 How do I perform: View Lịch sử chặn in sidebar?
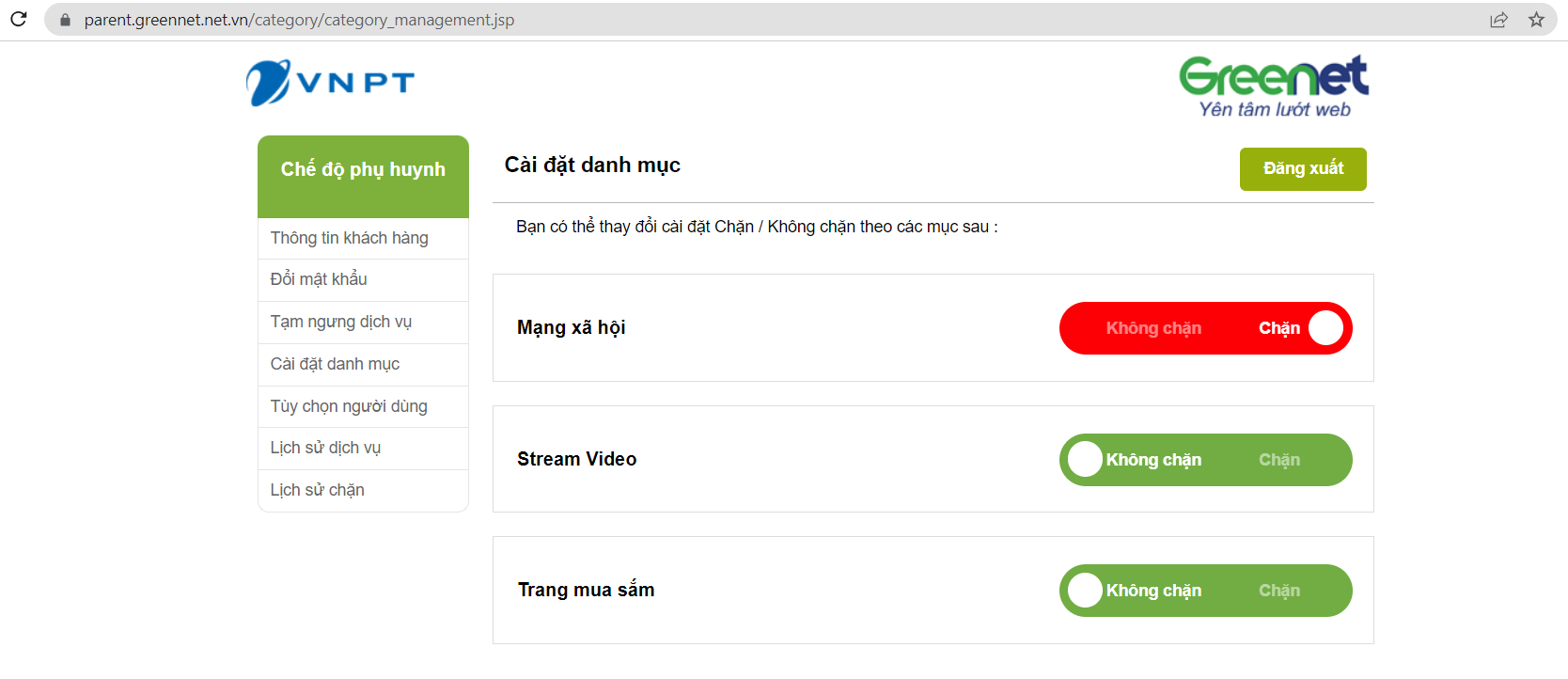click(318, 490)
